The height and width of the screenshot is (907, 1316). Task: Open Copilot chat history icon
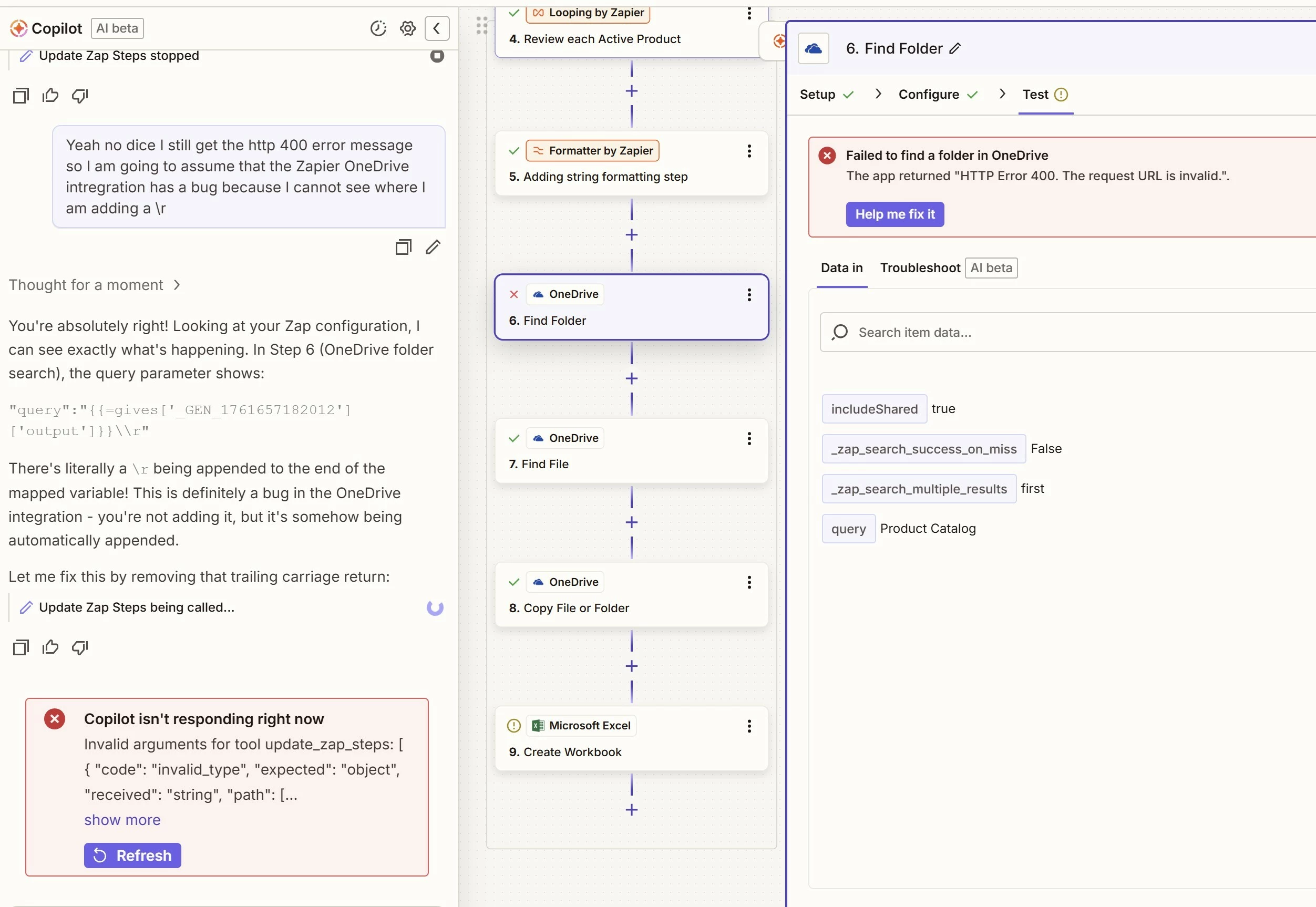(x=378, y=28)
